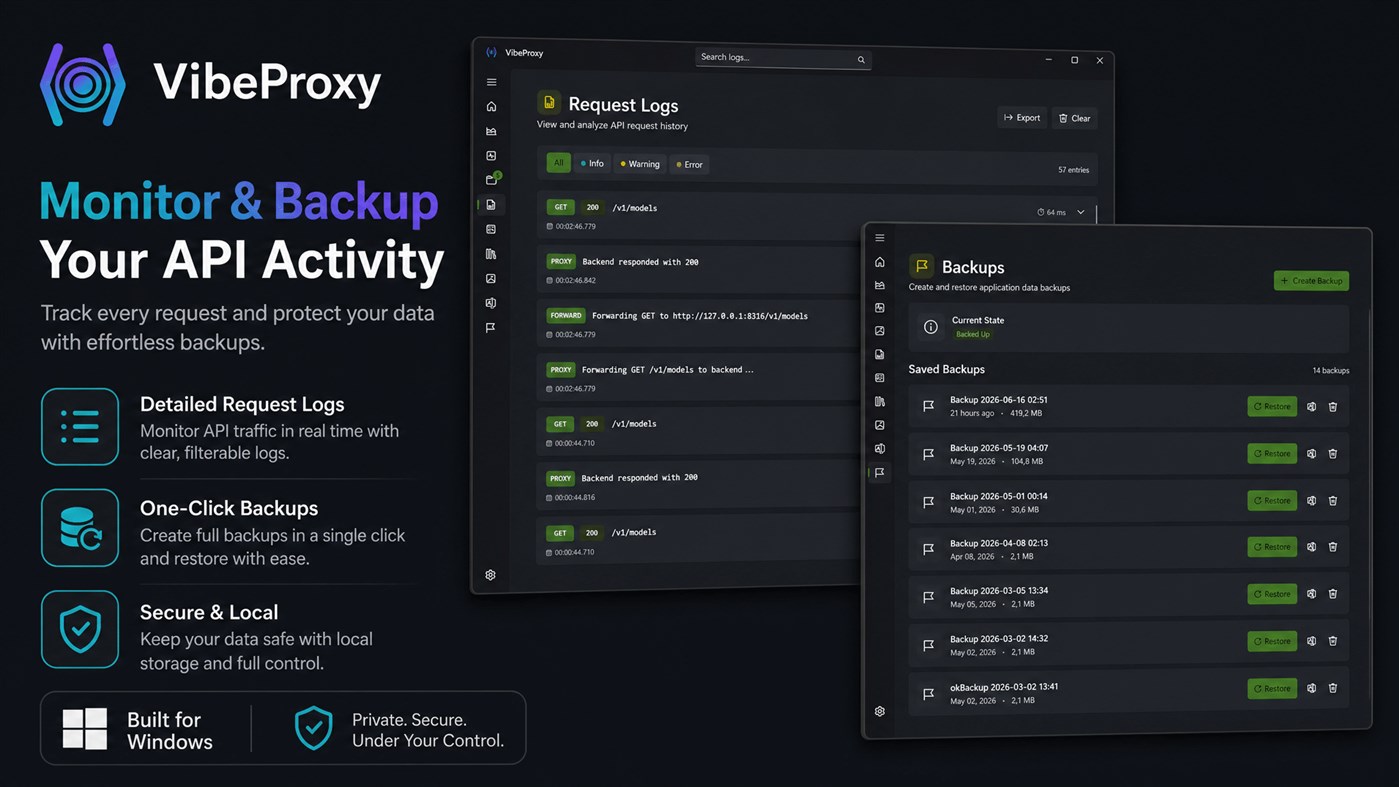Image resolution: width=1399 pixels, height=787 pixels.
Task: Open settings gear in Request Logs window
Action: tap(490, 575)
